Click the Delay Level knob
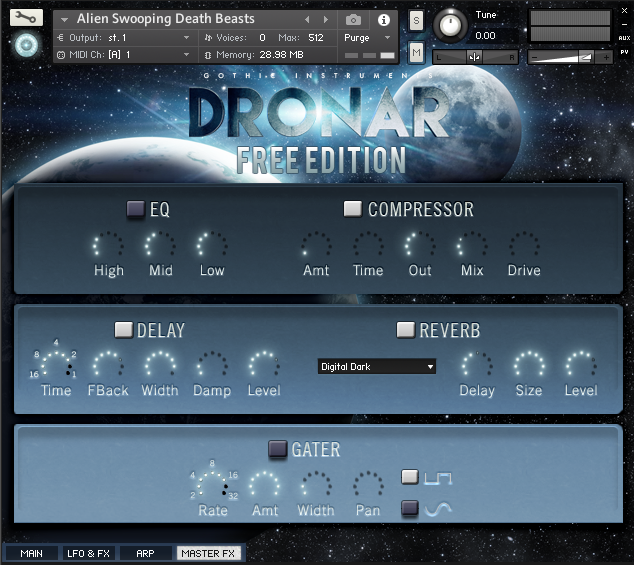634x565 pixels. (264, 365)
